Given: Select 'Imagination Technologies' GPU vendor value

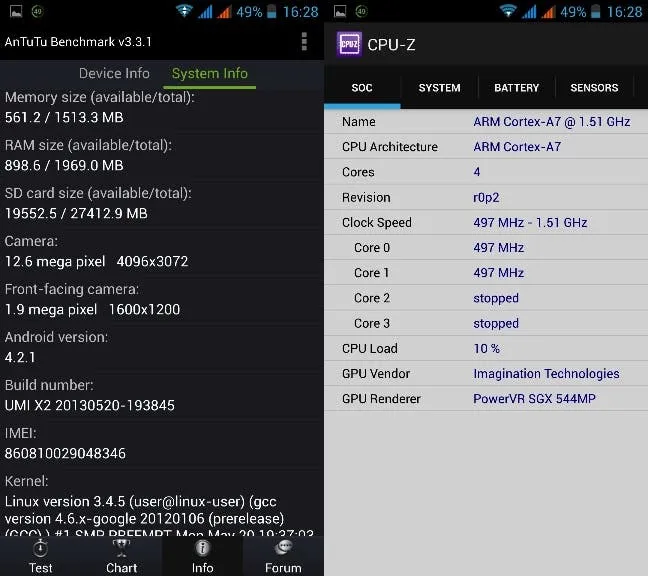Looking at the screenshot, I should click(x=546, y=374).
